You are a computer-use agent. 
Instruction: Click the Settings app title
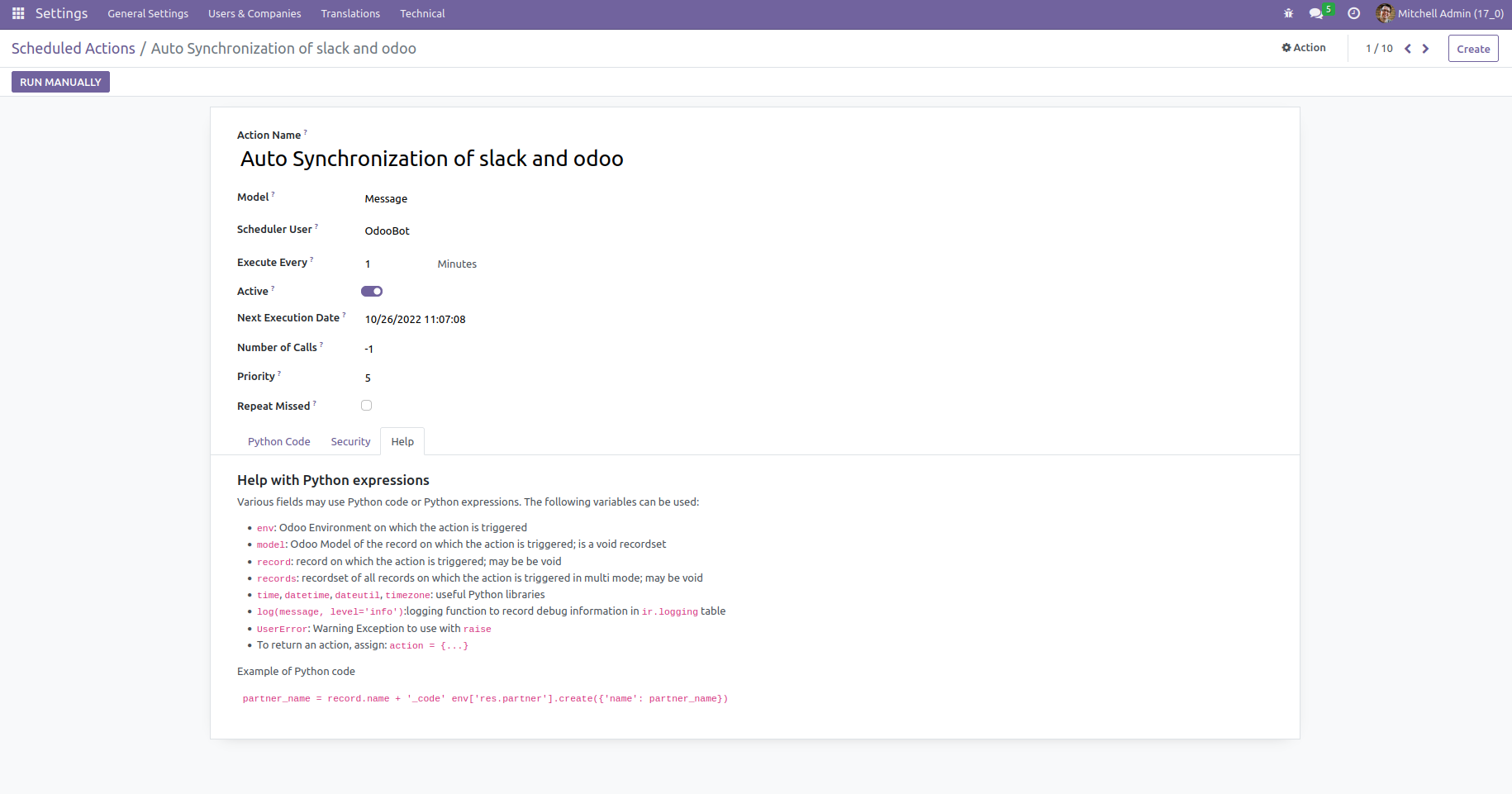(61, 14)
